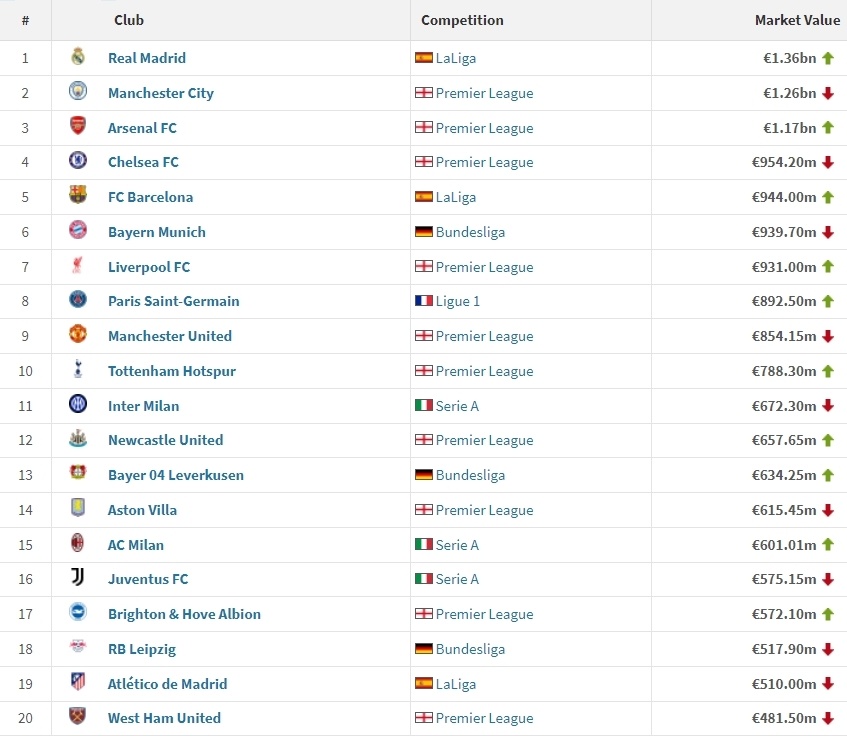Open Serie A link in AC Milan row

[x=457, y=545]
